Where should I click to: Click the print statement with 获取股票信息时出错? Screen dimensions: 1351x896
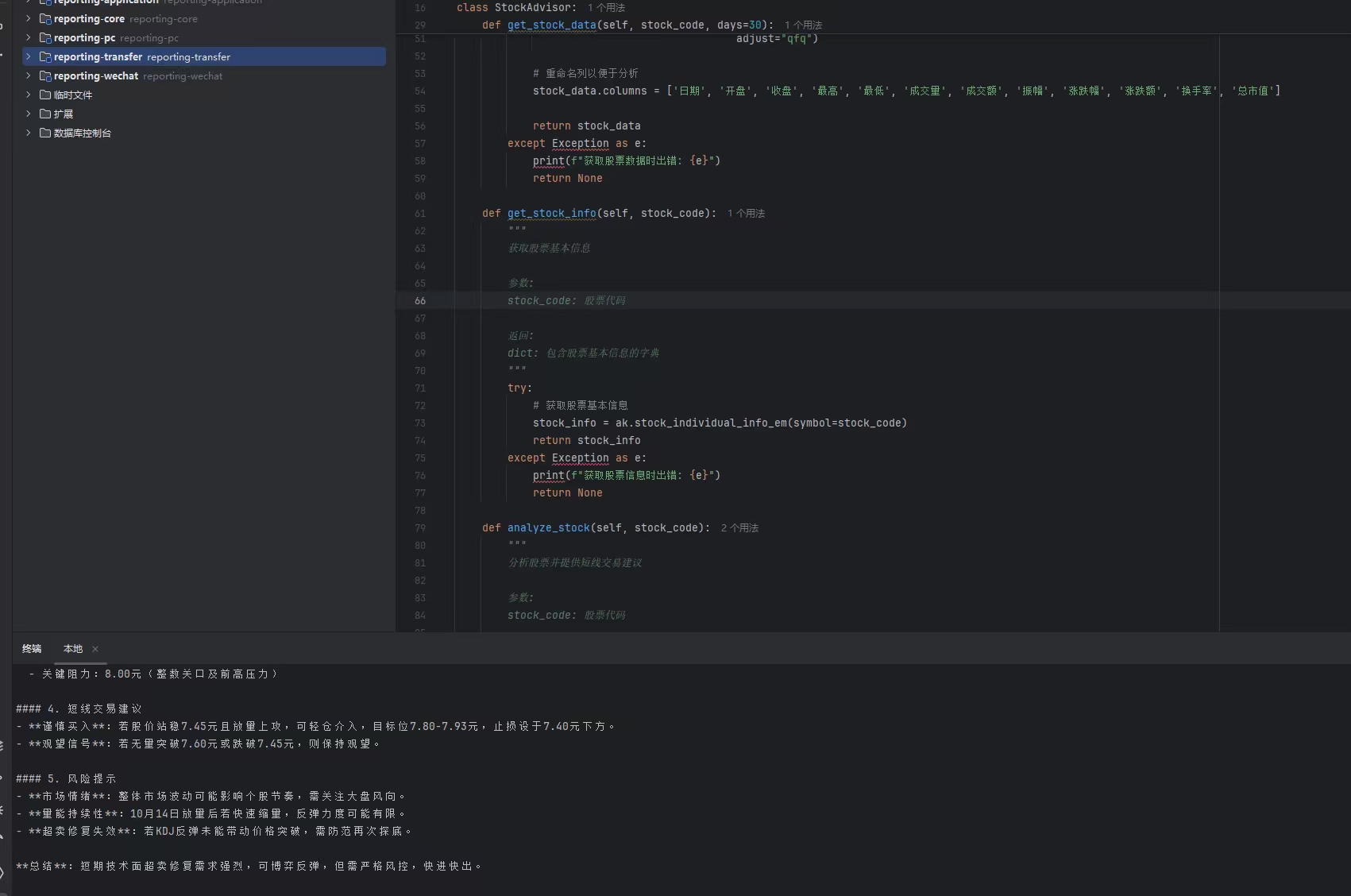[627, 476]
